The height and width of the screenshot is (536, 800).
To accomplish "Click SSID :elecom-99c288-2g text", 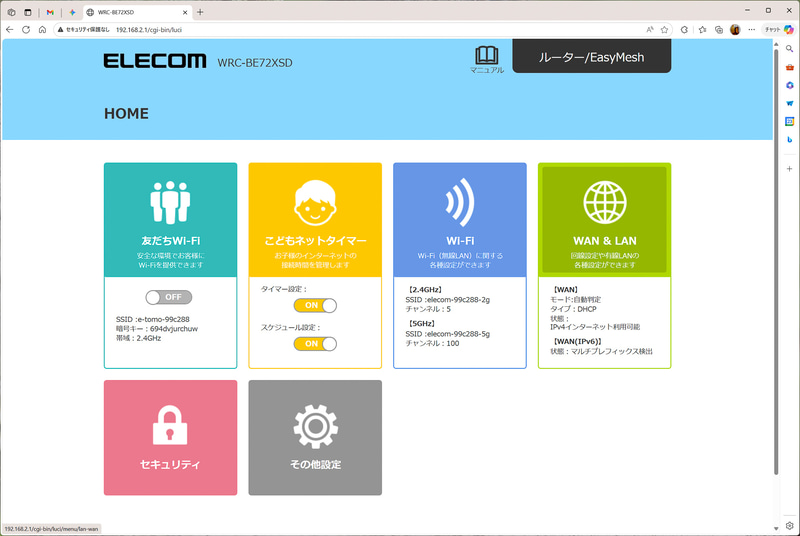I will click(x=447, y=299).
